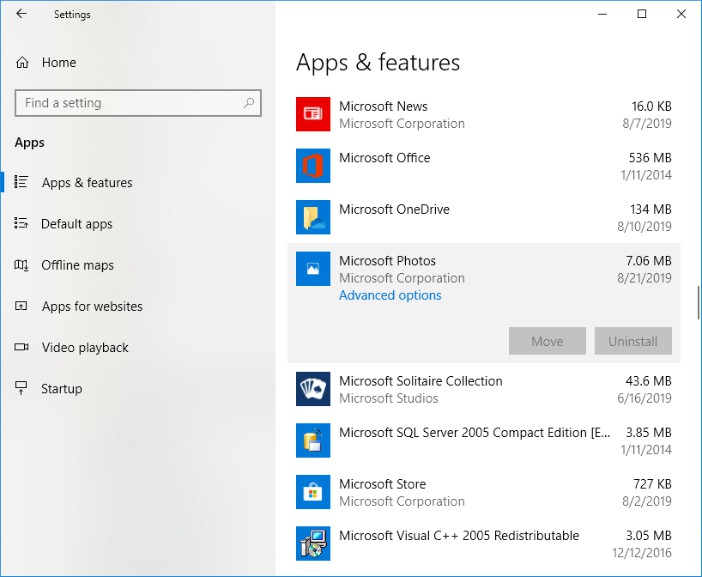Screen dimensions: 702x577
Task: Click the Startup icon in sidebar
Action: [x=21, y=388]
